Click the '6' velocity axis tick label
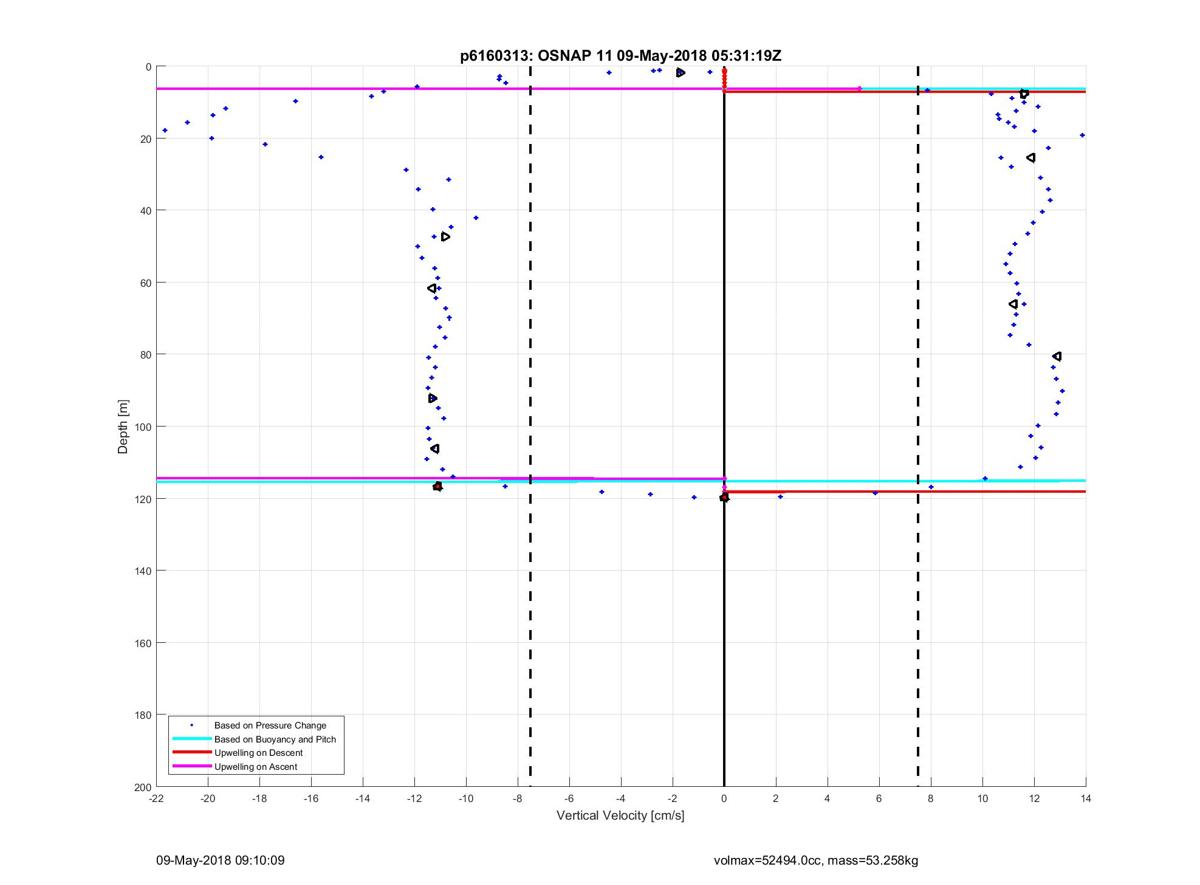The height and width of the screenshot is (885, 1200). pos(880,798)
